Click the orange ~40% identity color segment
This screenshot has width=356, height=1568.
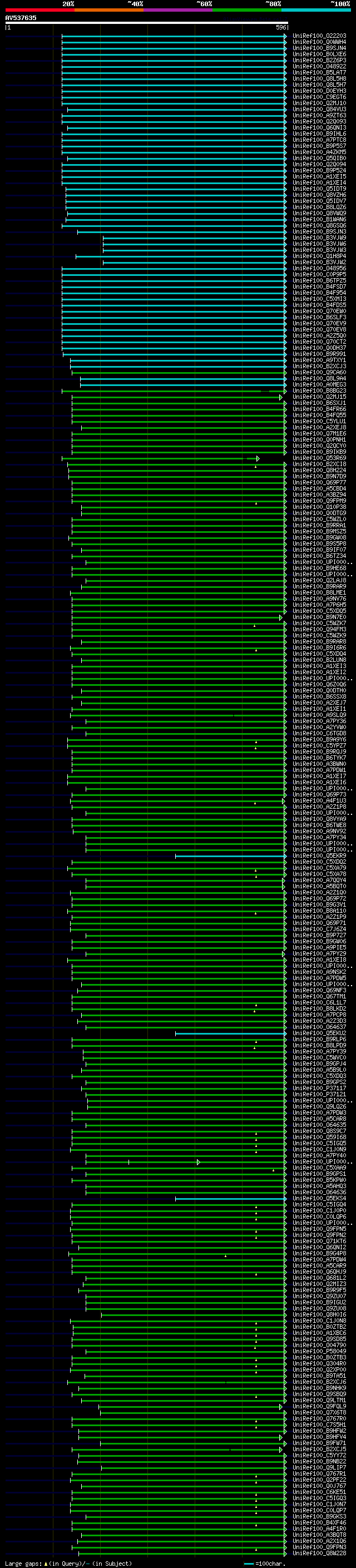click(109, 11)
